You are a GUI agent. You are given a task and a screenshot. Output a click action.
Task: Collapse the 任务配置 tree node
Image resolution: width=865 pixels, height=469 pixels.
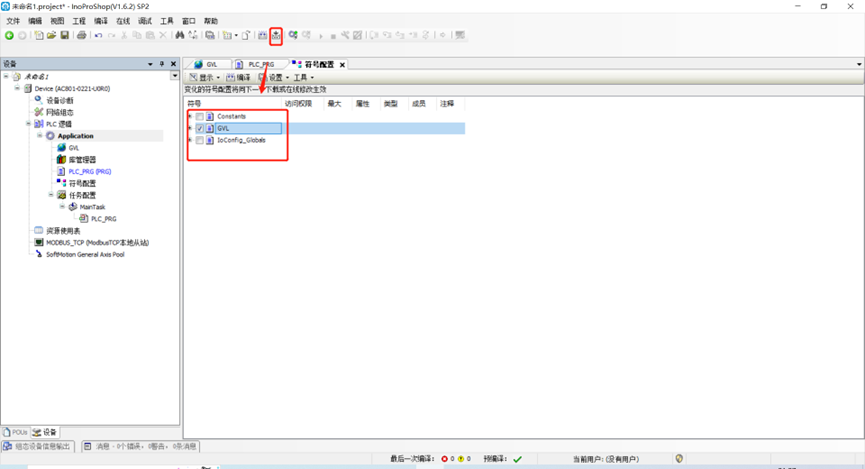(51, 195)
